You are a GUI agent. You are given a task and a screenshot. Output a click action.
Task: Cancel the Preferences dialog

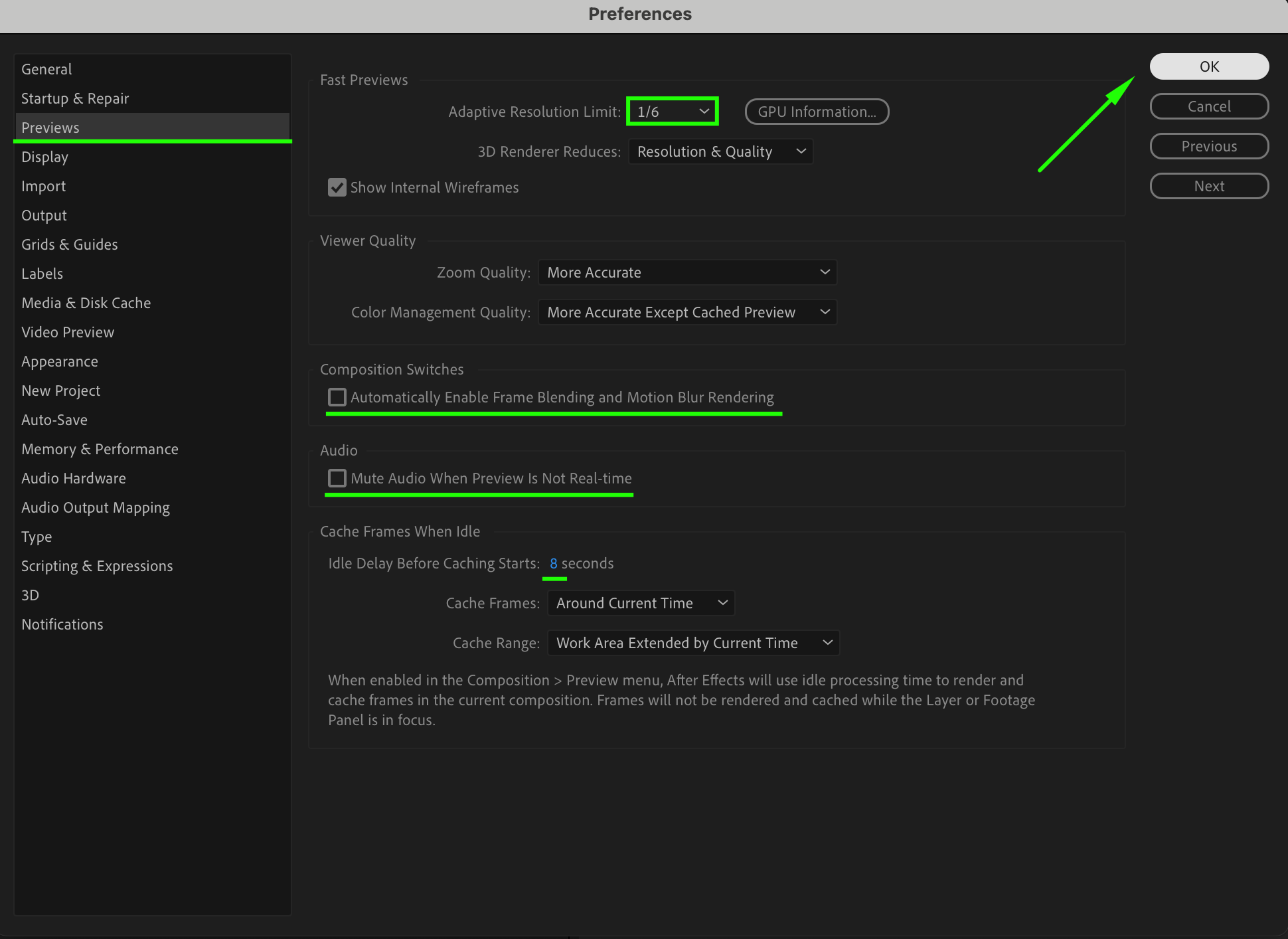[1208, 107]
